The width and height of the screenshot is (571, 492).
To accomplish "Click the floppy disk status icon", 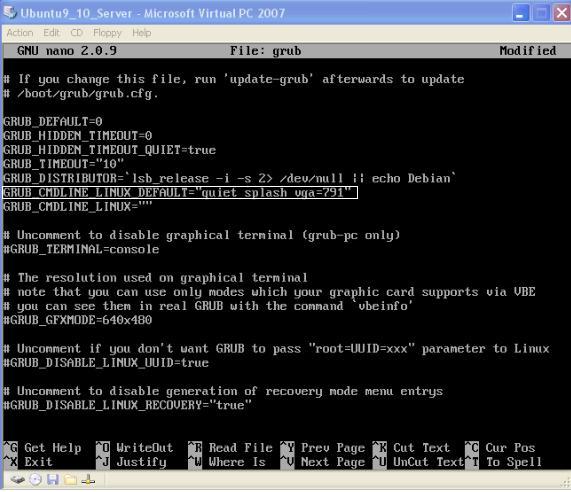I will (53, 480).
